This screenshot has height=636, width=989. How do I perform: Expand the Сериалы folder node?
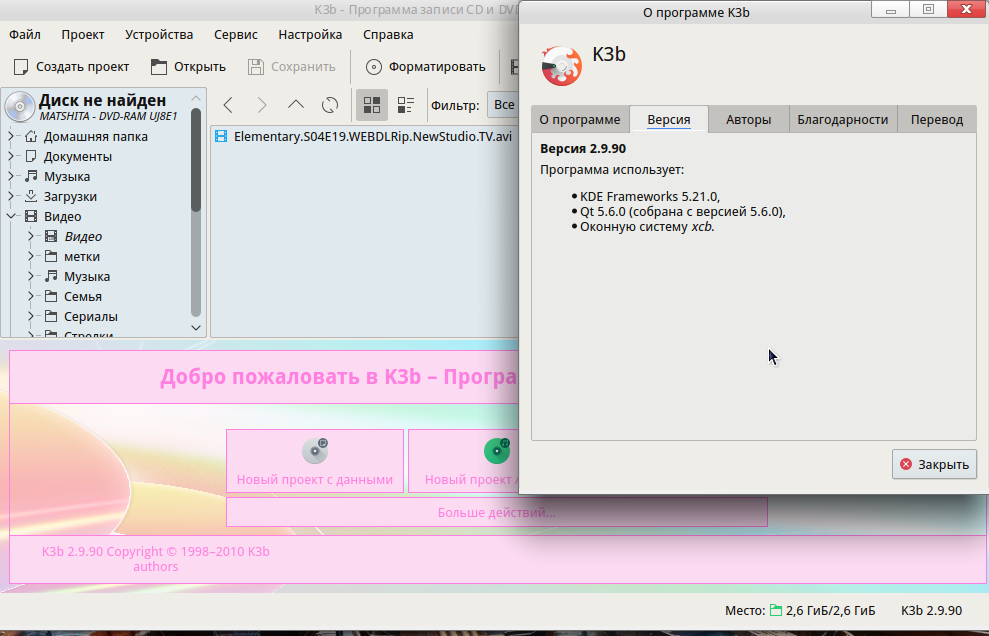pyautogui.click(x=31, y=316)
